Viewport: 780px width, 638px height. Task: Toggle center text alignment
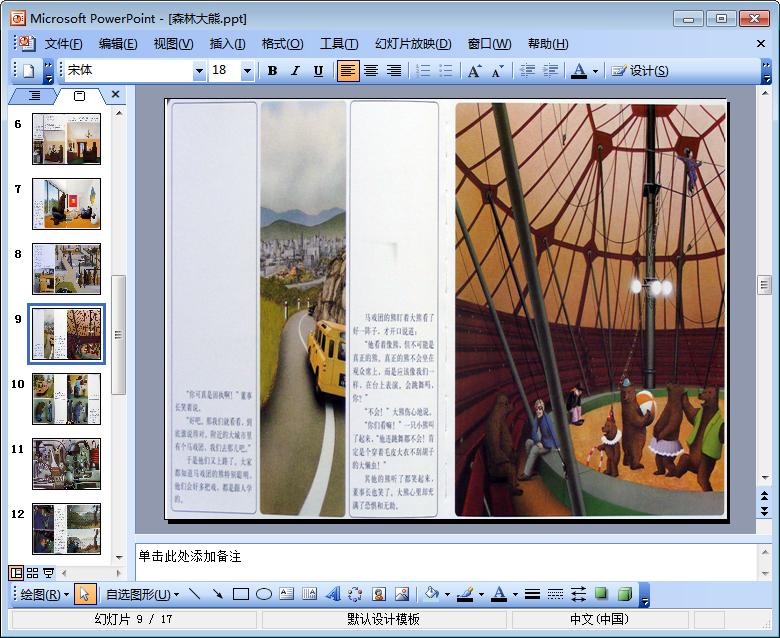(x=371, y=71)
